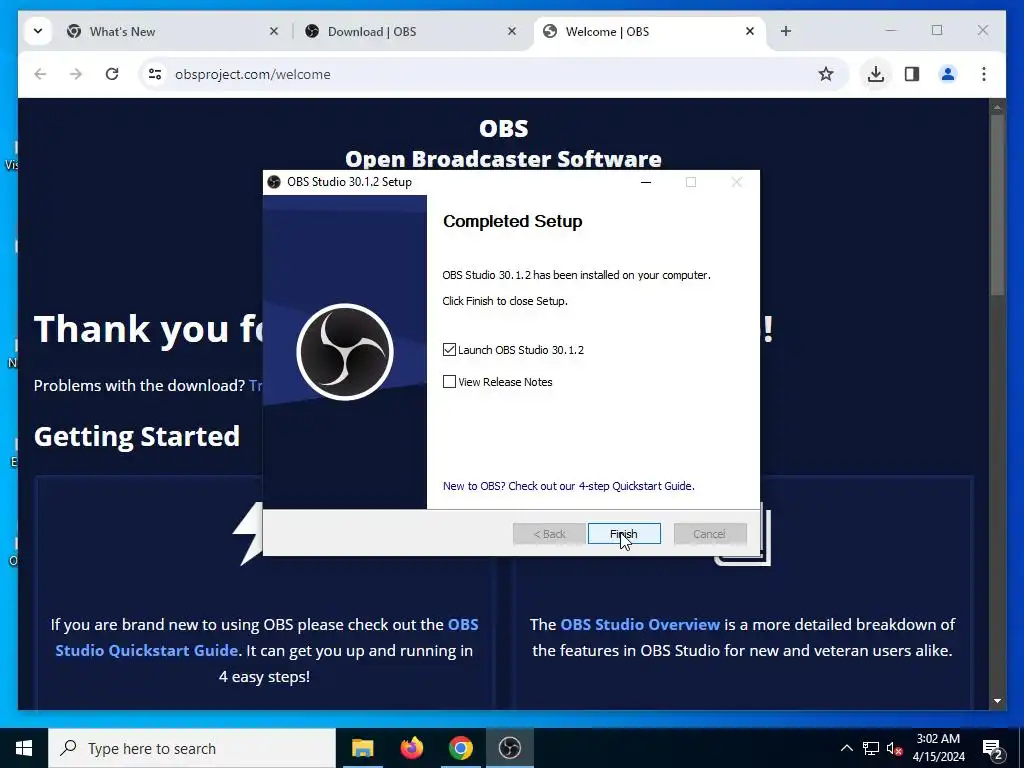Click the Finish button in OBS Setup
The height and width of the screenshot is (768, 1024).
tap(624, 534)
